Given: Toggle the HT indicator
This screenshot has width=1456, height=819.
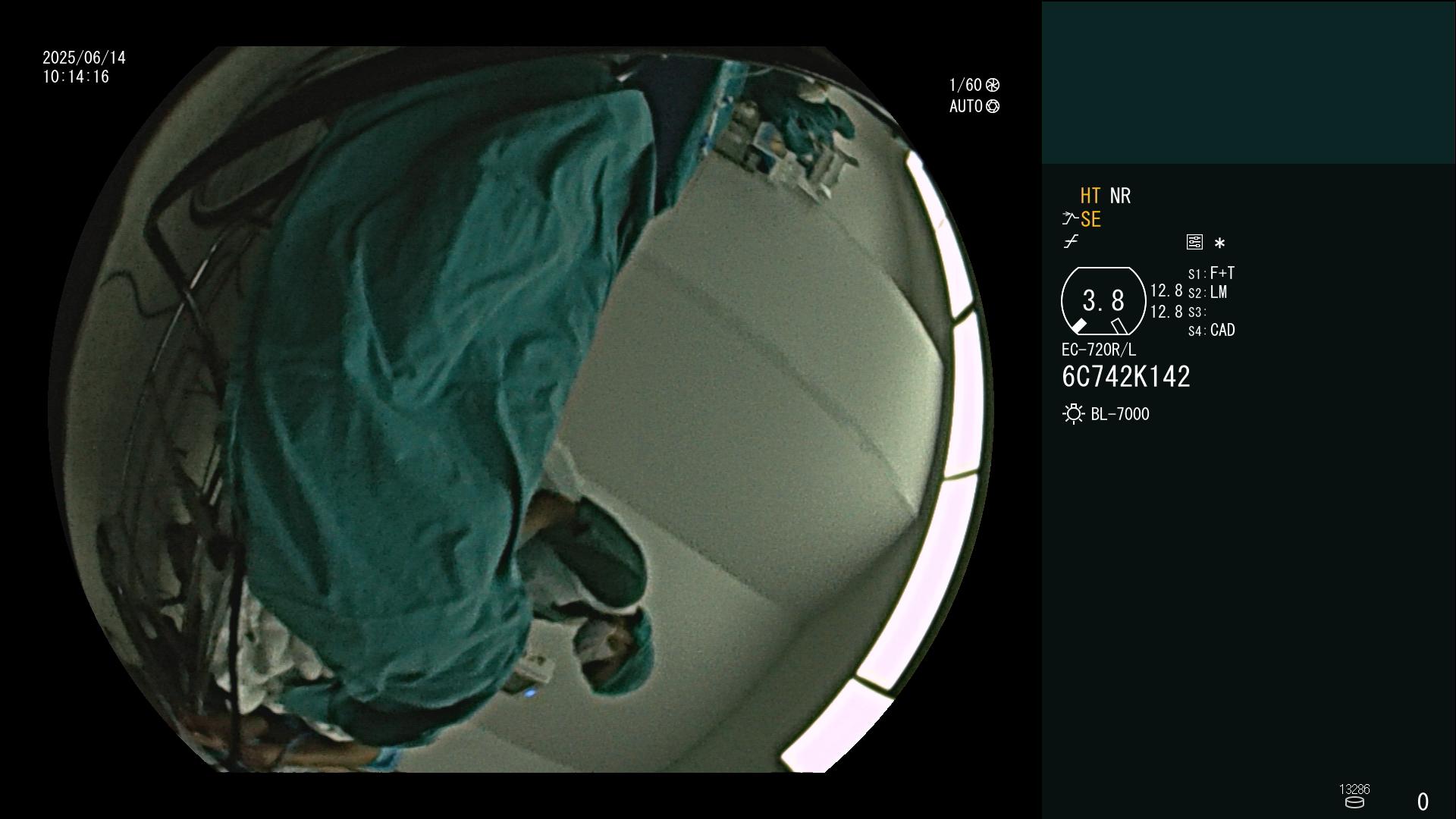Looking at the screenshot, I should (1090, 196).
